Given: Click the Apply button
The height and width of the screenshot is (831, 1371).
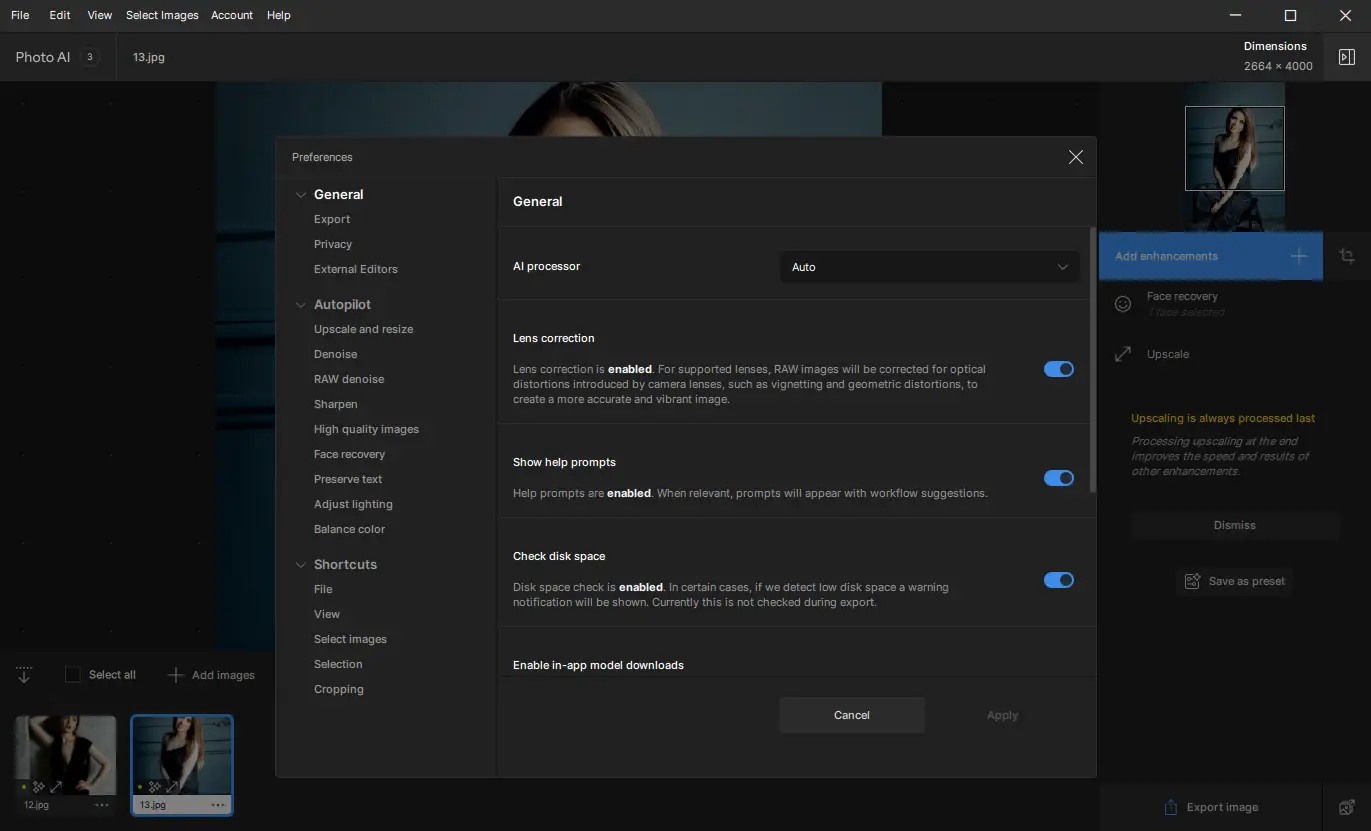Looking at the screenshot, I should click(1002, 715).
